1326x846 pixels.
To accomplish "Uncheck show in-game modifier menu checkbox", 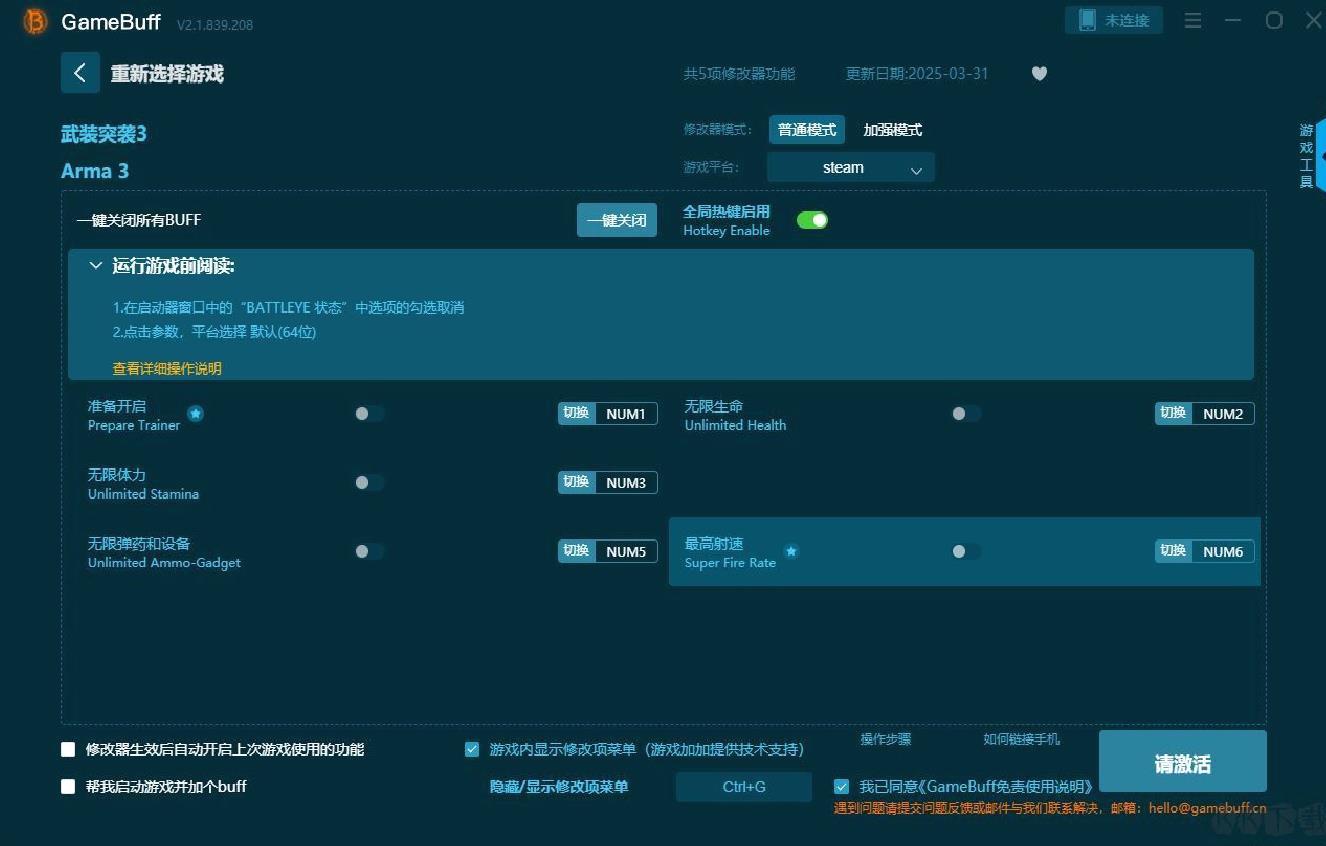I will [472, 749].
